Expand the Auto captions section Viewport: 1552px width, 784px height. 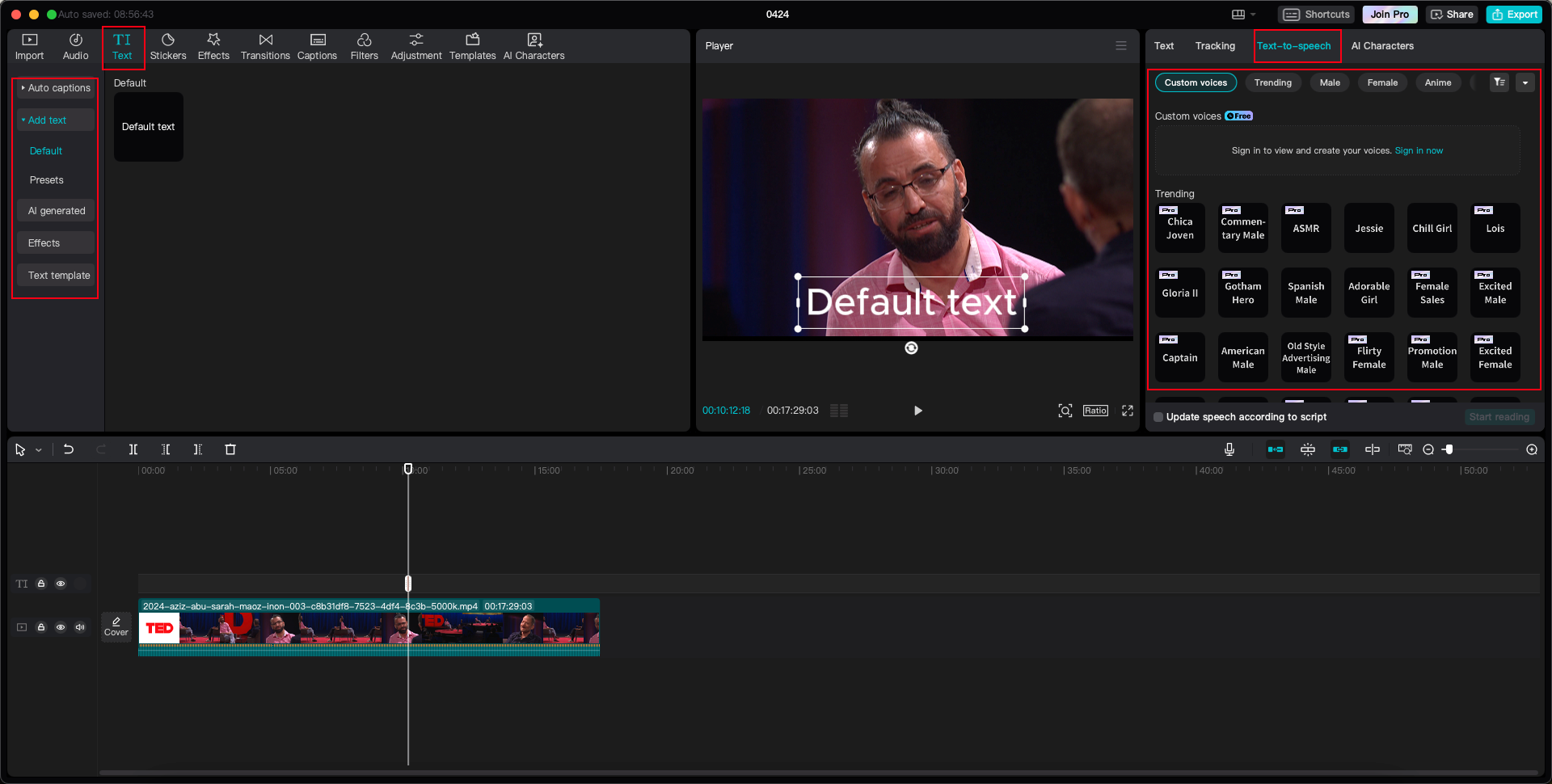(x=56, y=88)
